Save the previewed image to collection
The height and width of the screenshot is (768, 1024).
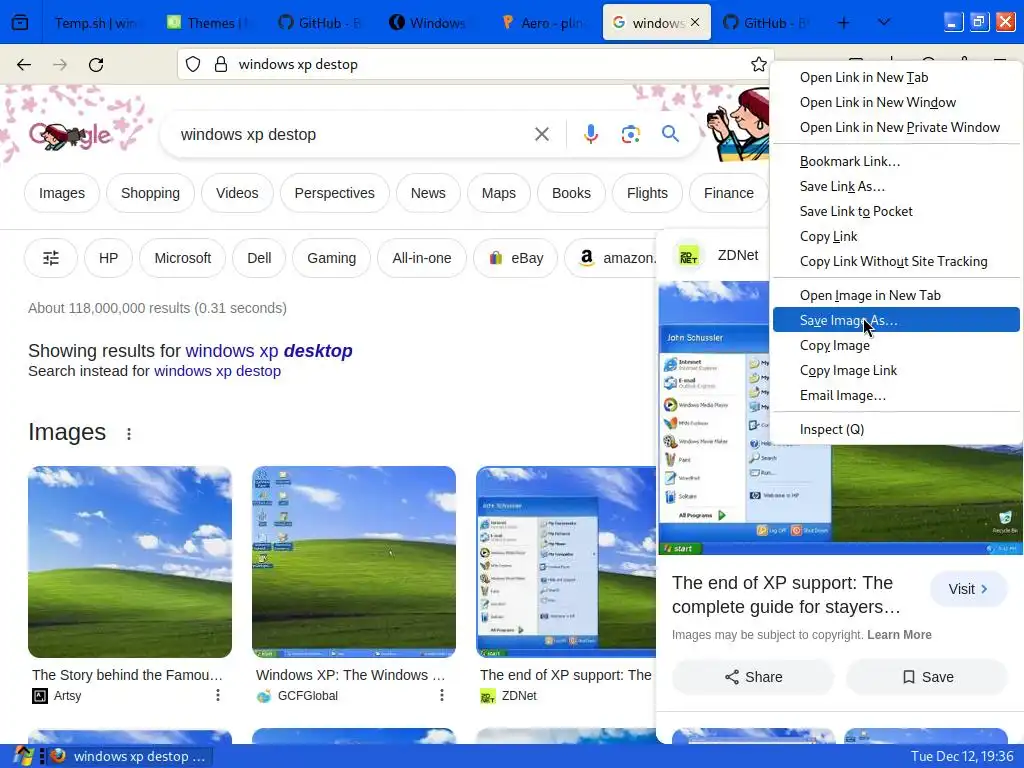(927, 677)
